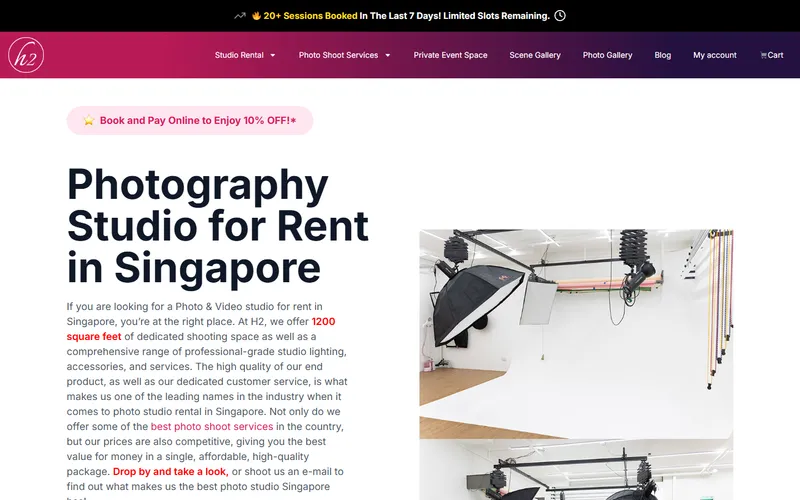Open My account page
This screenshot has width=800, height=500.
[x=715, y=55]
